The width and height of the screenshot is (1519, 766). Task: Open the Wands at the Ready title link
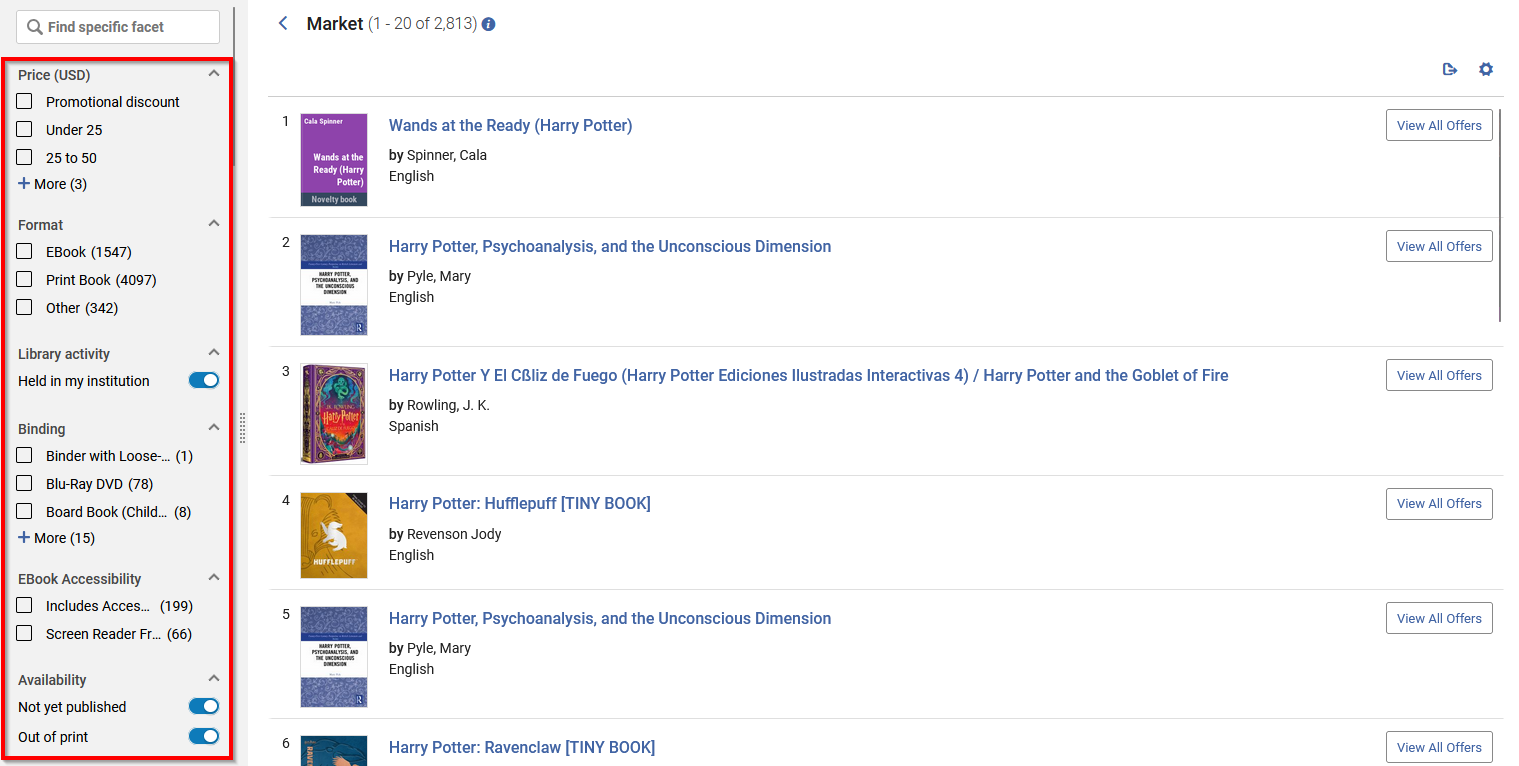pos(510,125)
